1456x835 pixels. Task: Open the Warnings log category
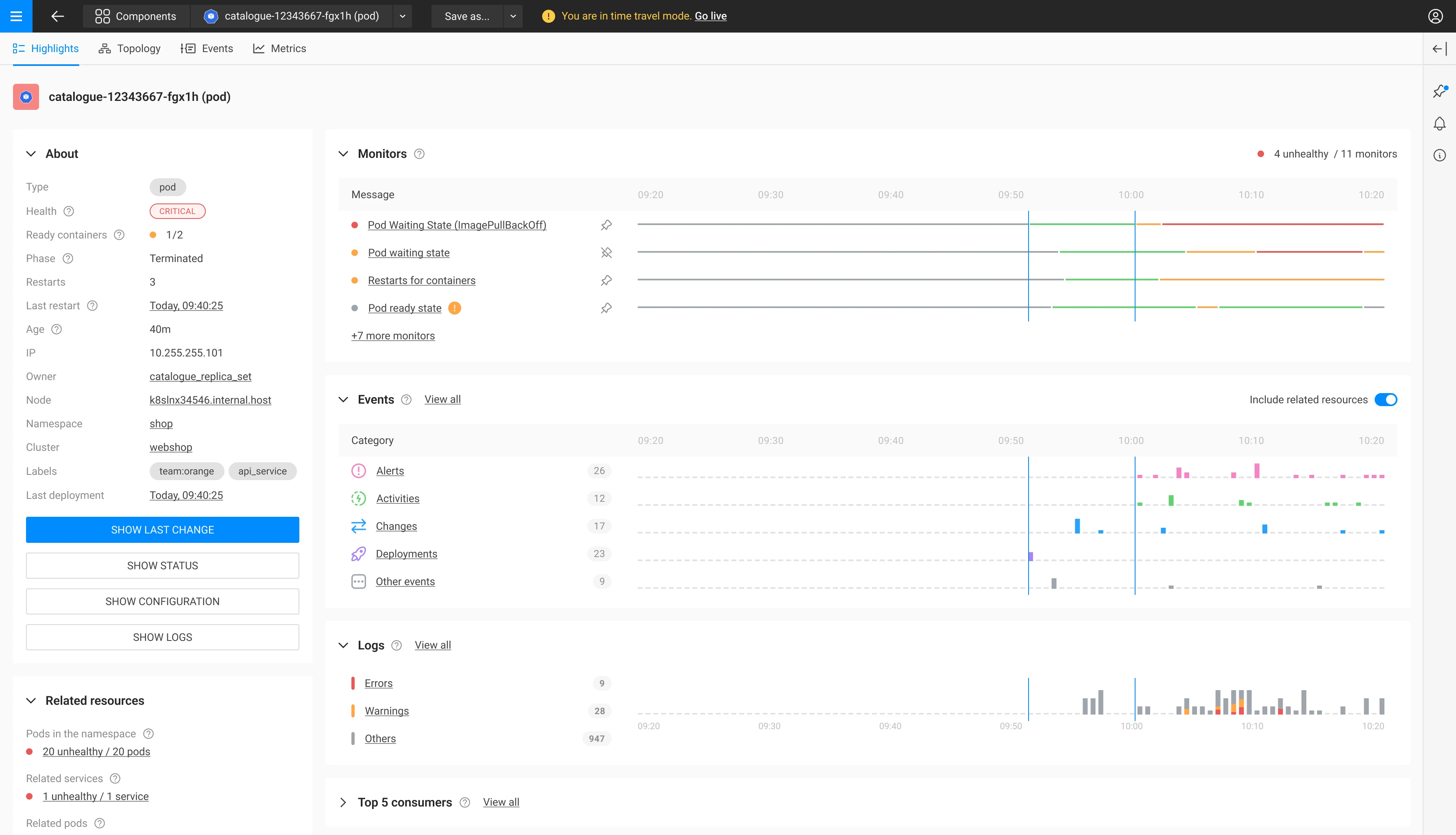coord(387,711)
